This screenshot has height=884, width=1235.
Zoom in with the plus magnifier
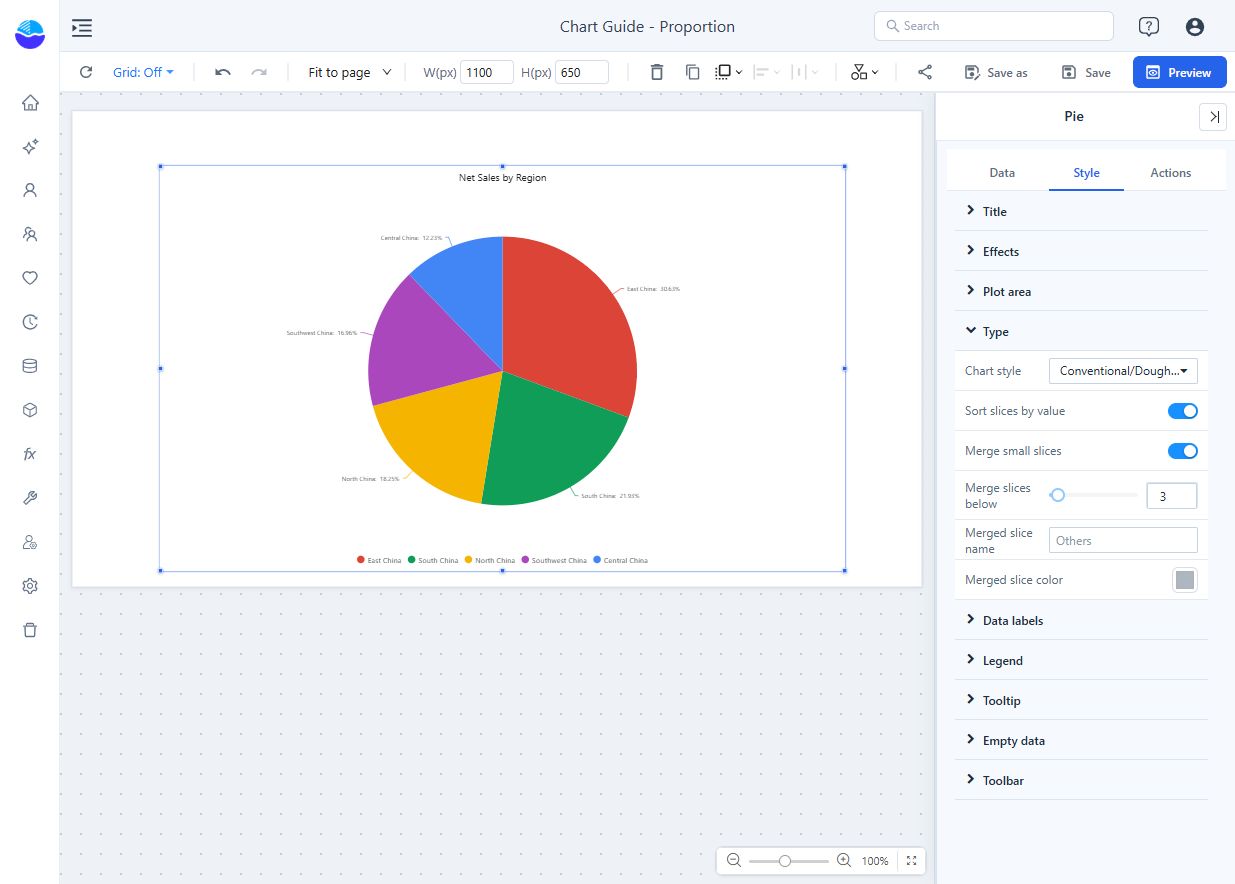pyautogui.click(x=844, y=861)
